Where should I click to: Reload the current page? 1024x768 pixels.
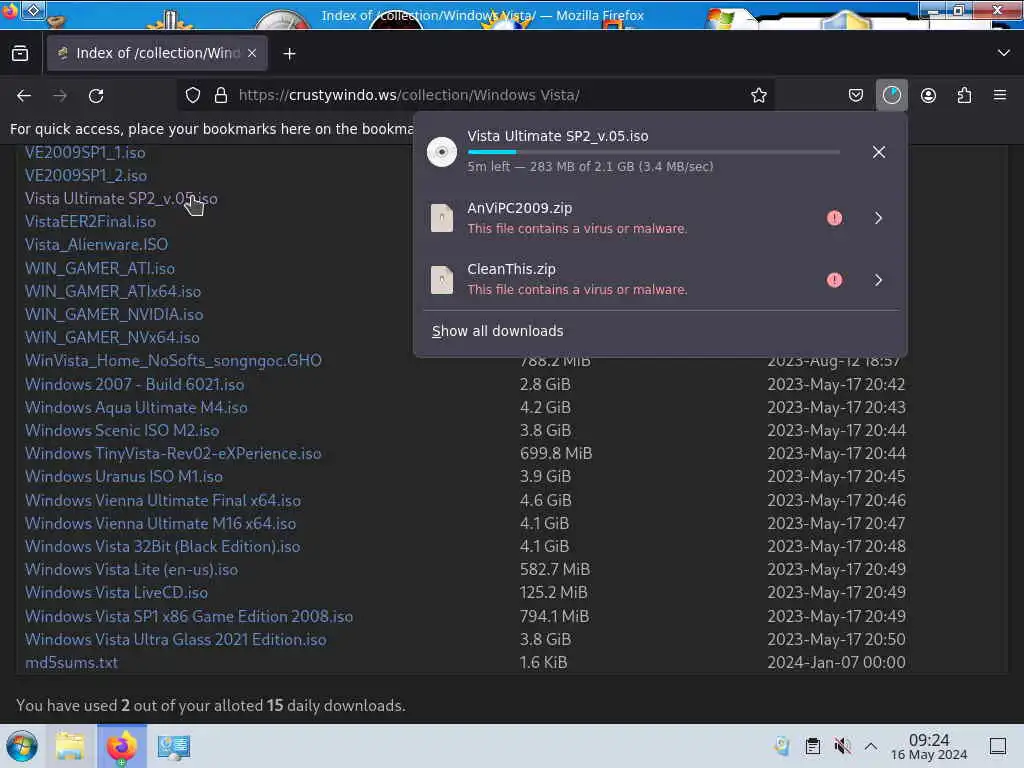point(96,96)
